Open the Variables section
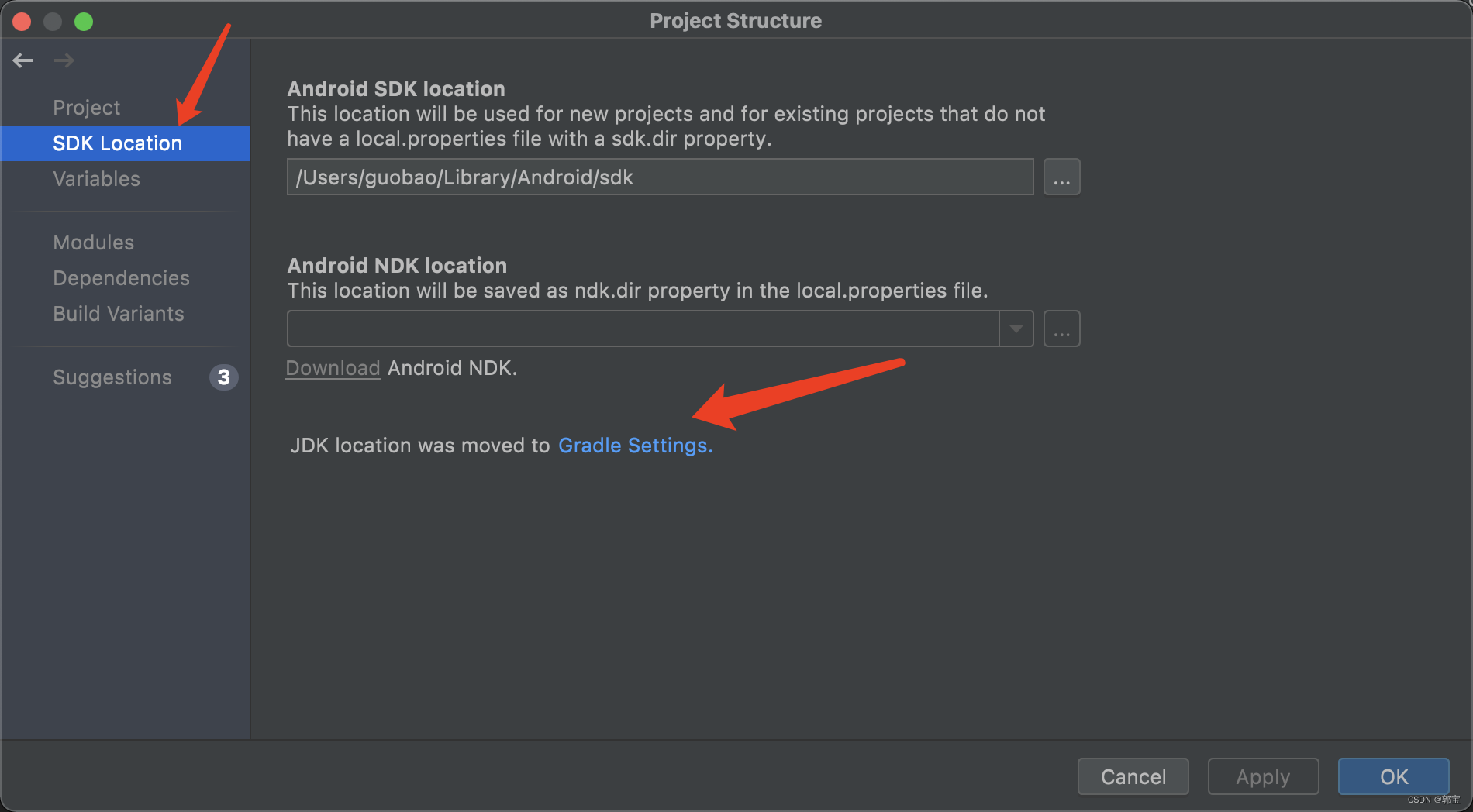 pos(96,178)
